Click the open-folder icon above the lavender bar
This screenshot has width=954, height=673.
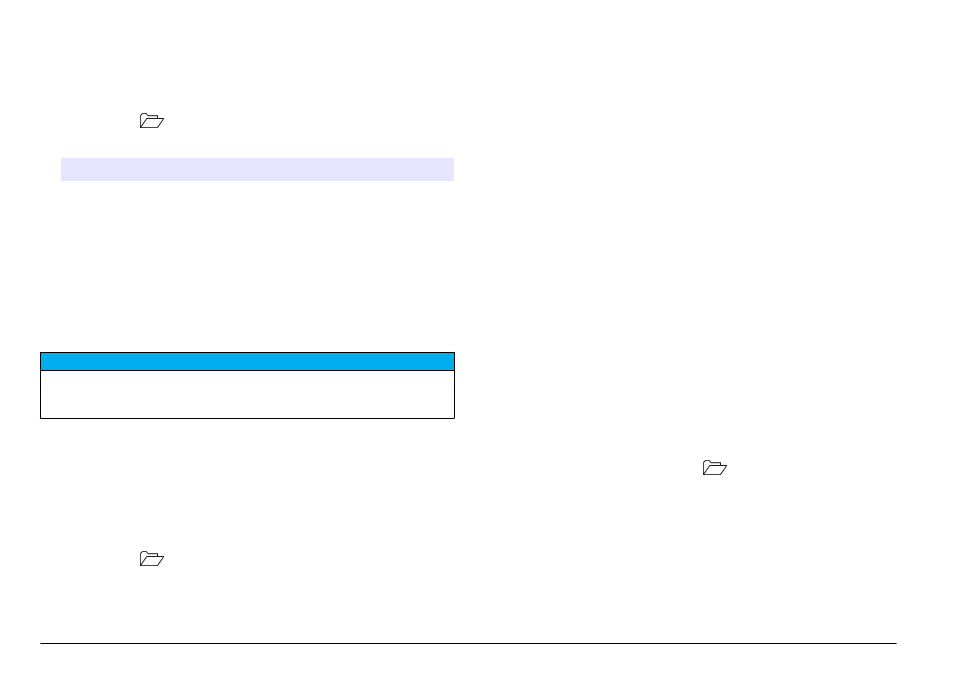click(151, 120)
